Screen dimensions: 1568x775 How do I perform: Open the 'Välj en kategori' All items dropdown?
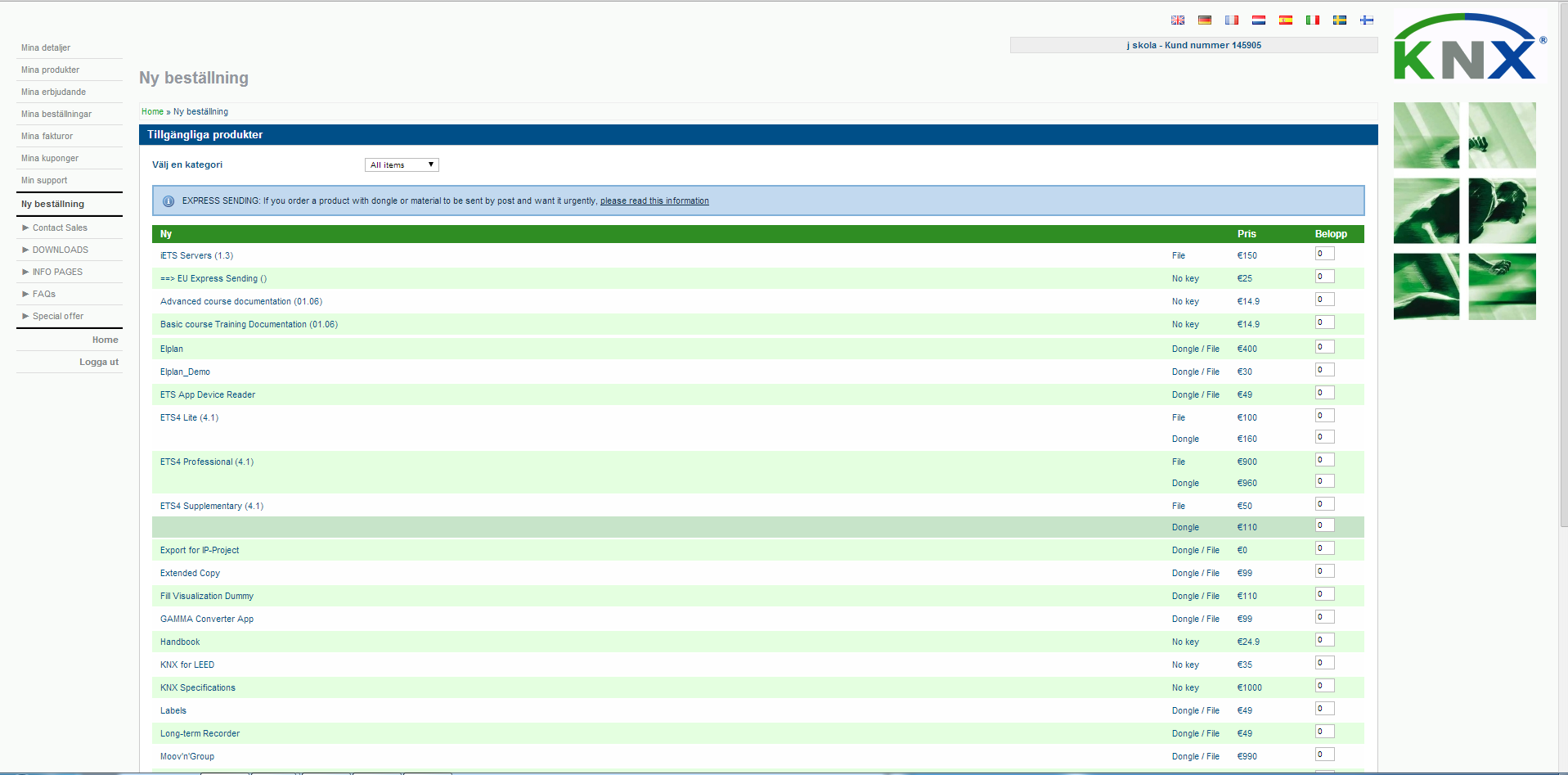coord(402,165)
